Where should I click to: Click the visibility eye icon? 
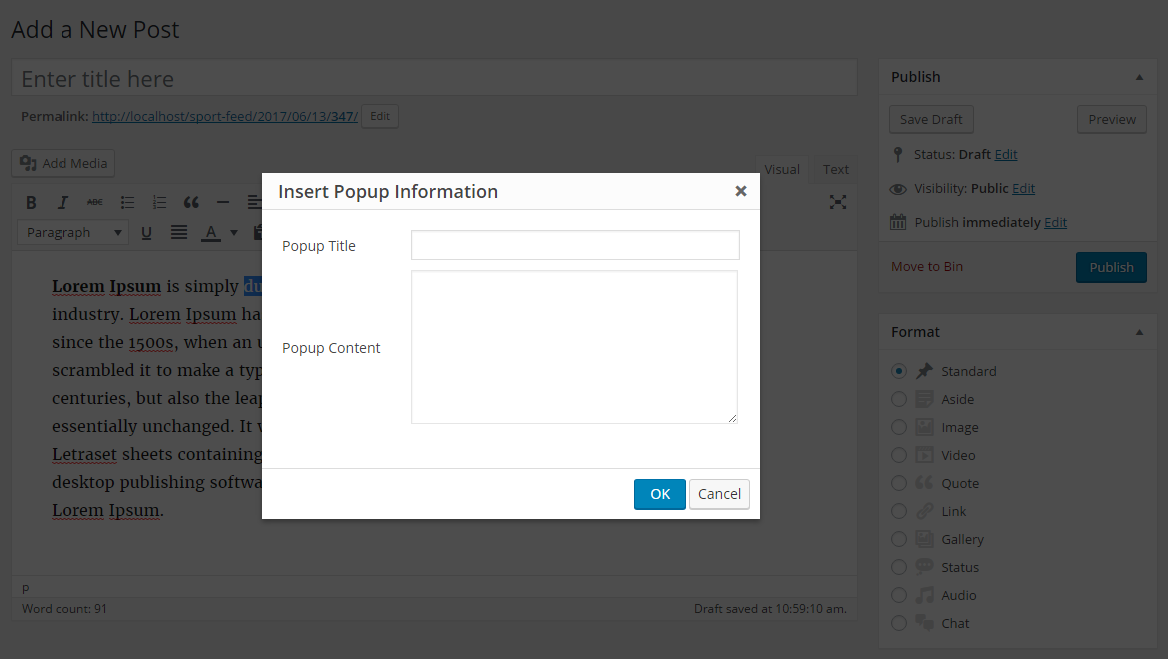[x=898, y=189]
